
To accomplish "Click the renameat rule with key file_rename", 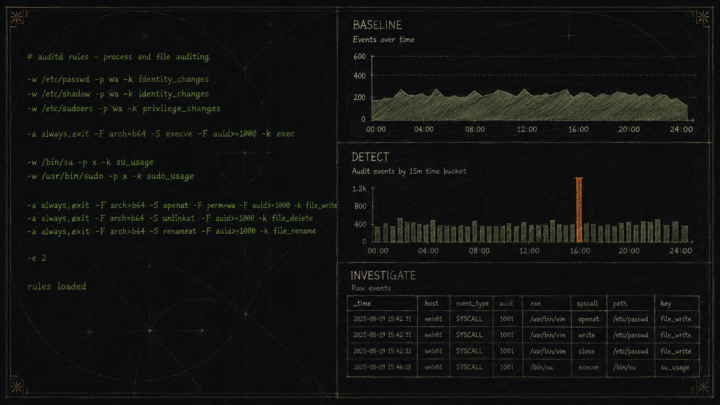I will pos(171,231).
